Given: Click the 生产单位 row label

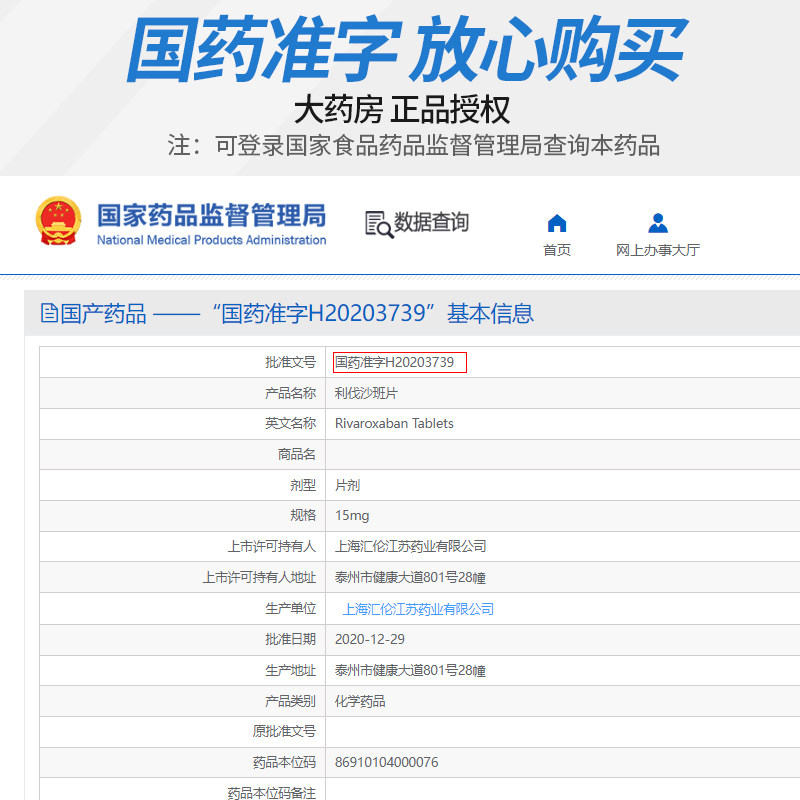Looking at the screenshot, I should [x=290, y=608].
